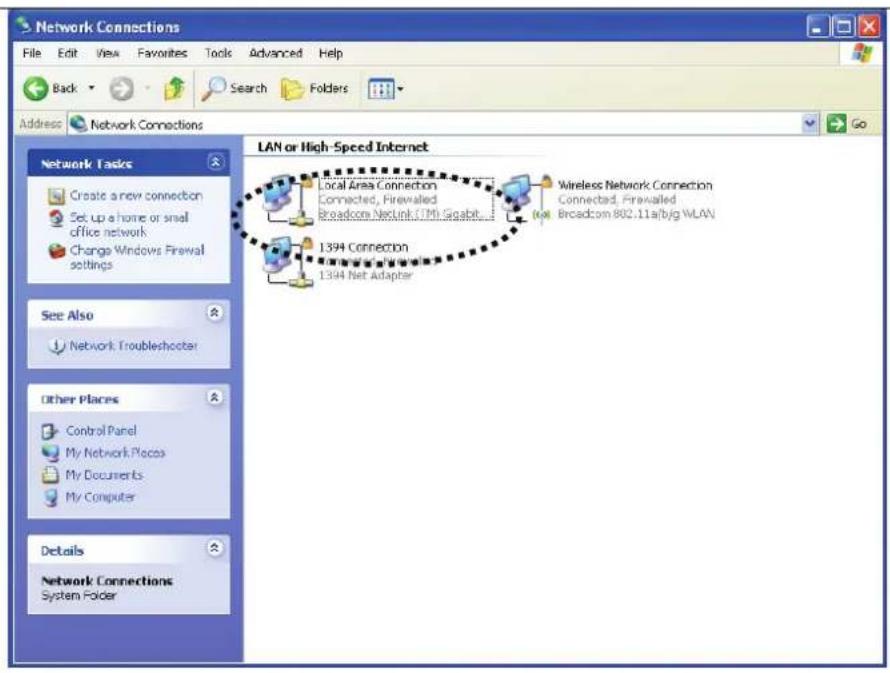Click the Network Troubleshooter info icon

[57, 346]
